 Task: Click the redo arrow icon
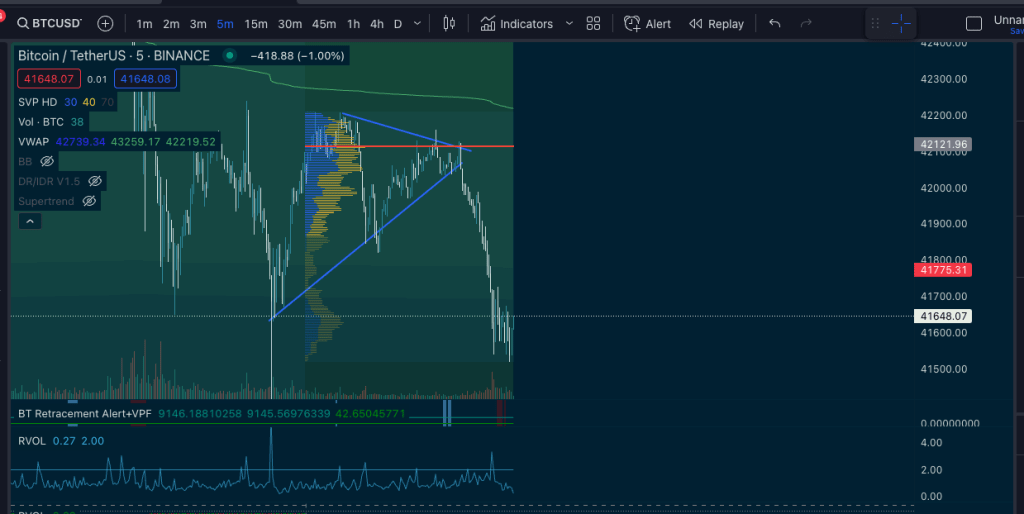[x=806, y=23]
